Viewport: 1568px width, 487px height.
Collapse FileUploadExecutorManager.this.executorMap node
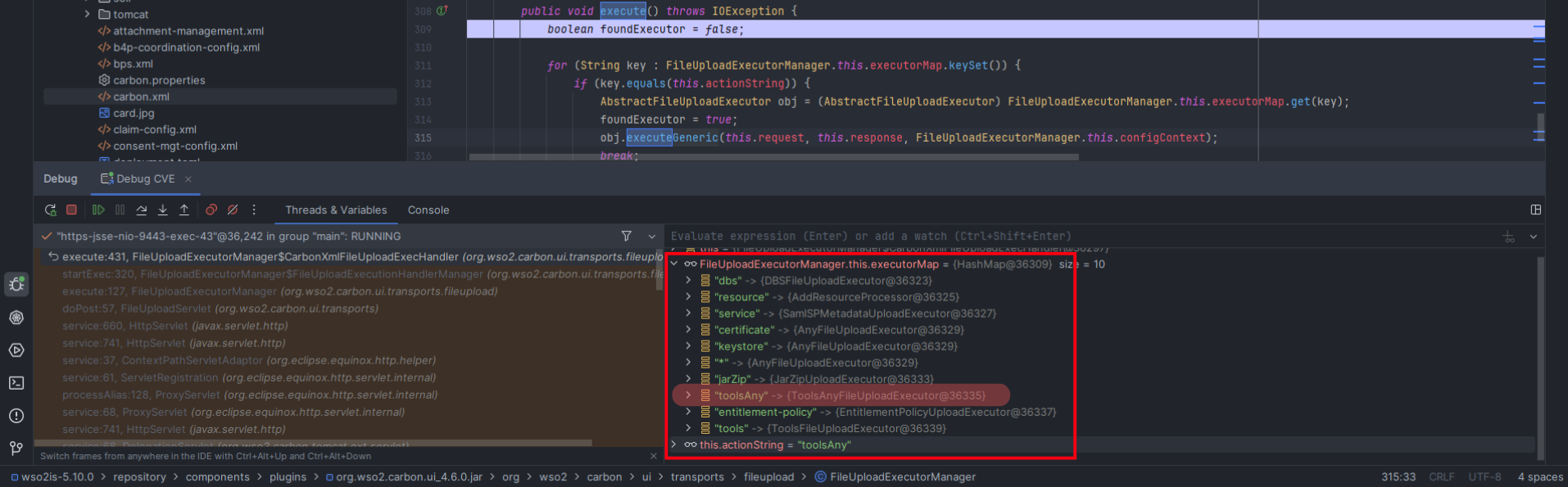point(674,264)
